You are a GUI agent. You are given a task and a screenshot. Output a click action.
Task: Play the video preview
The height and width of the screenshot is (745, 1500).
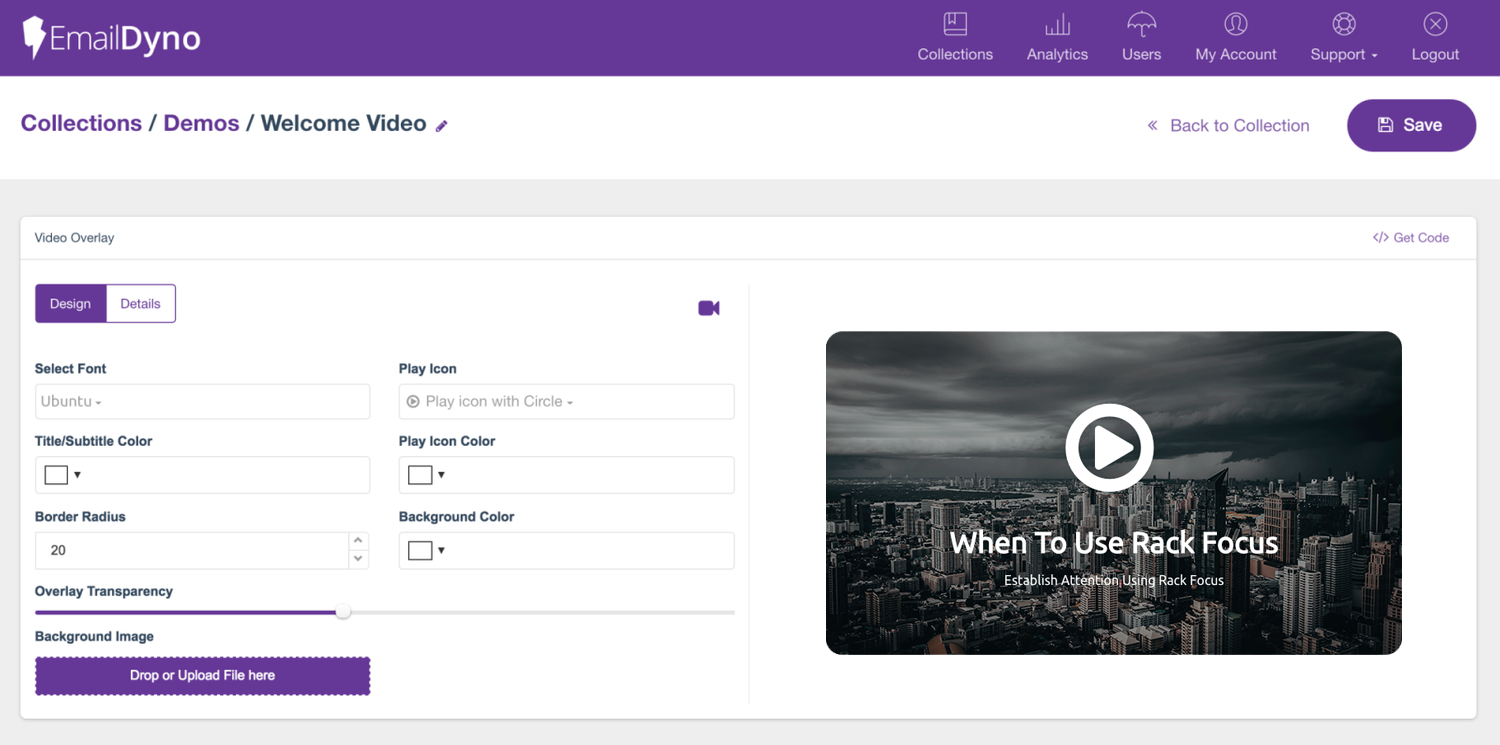[1110, 448]
